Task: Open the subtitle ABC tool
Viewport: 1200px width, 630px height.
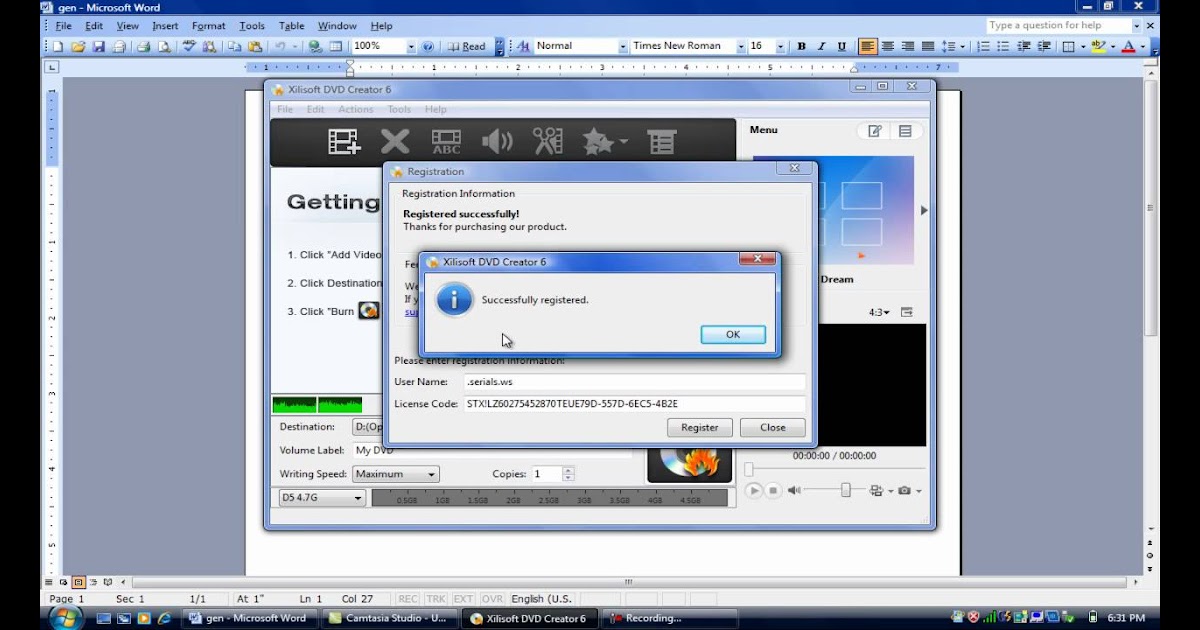Action: click(446, 142)
